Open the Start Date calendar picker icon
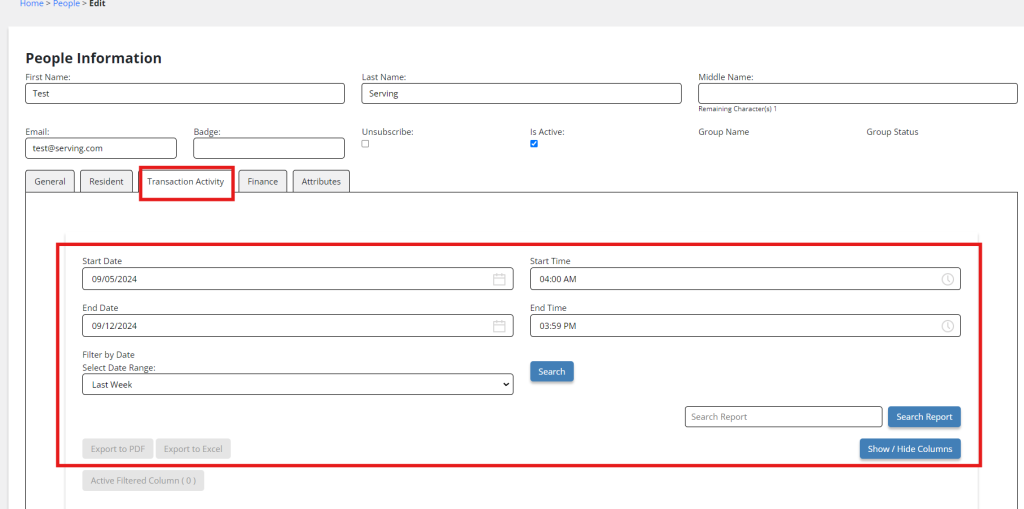 (499, 280)
